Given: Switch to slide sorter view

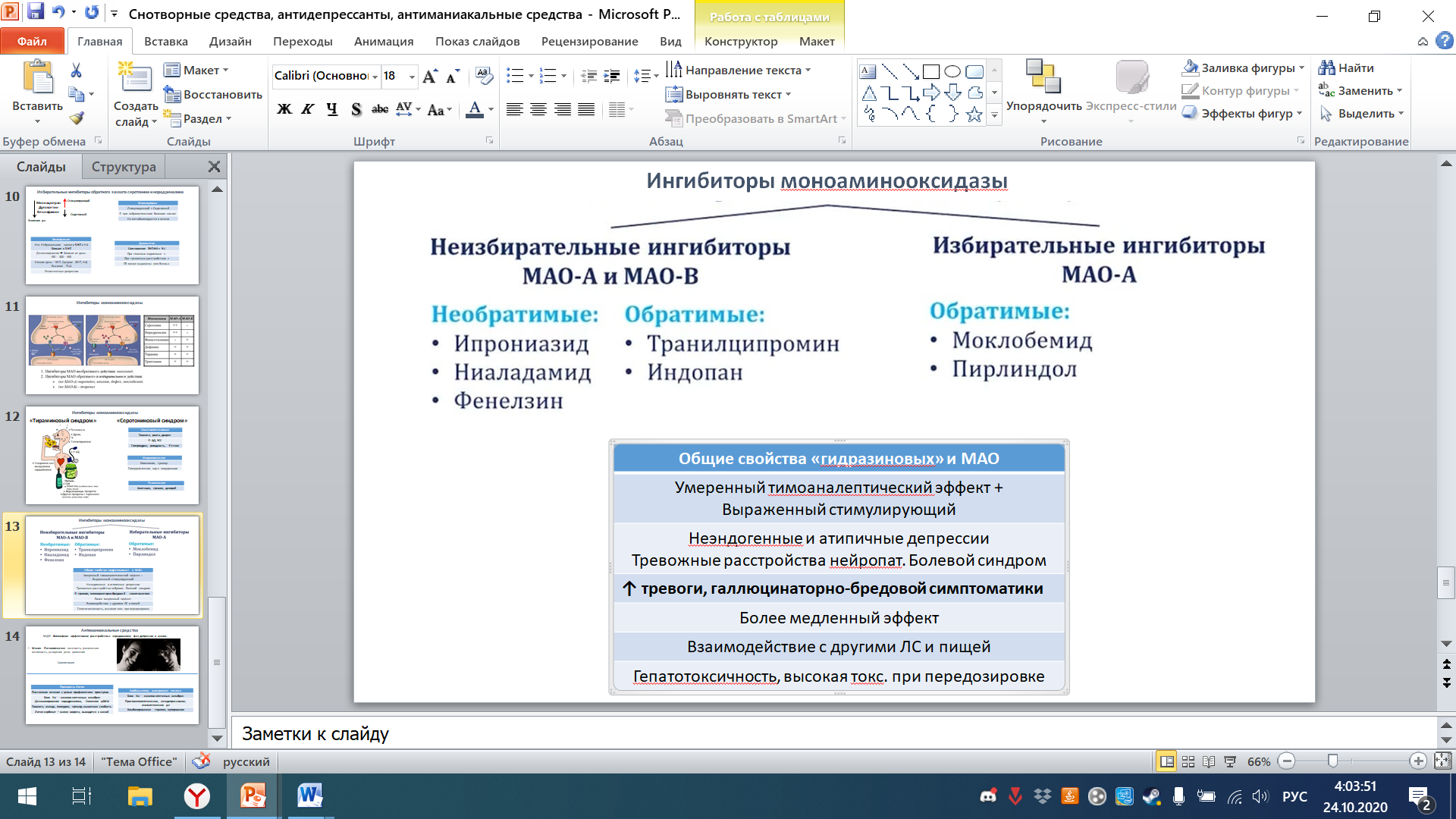Looking at the screenshot, I should (x=1188, y=761).
